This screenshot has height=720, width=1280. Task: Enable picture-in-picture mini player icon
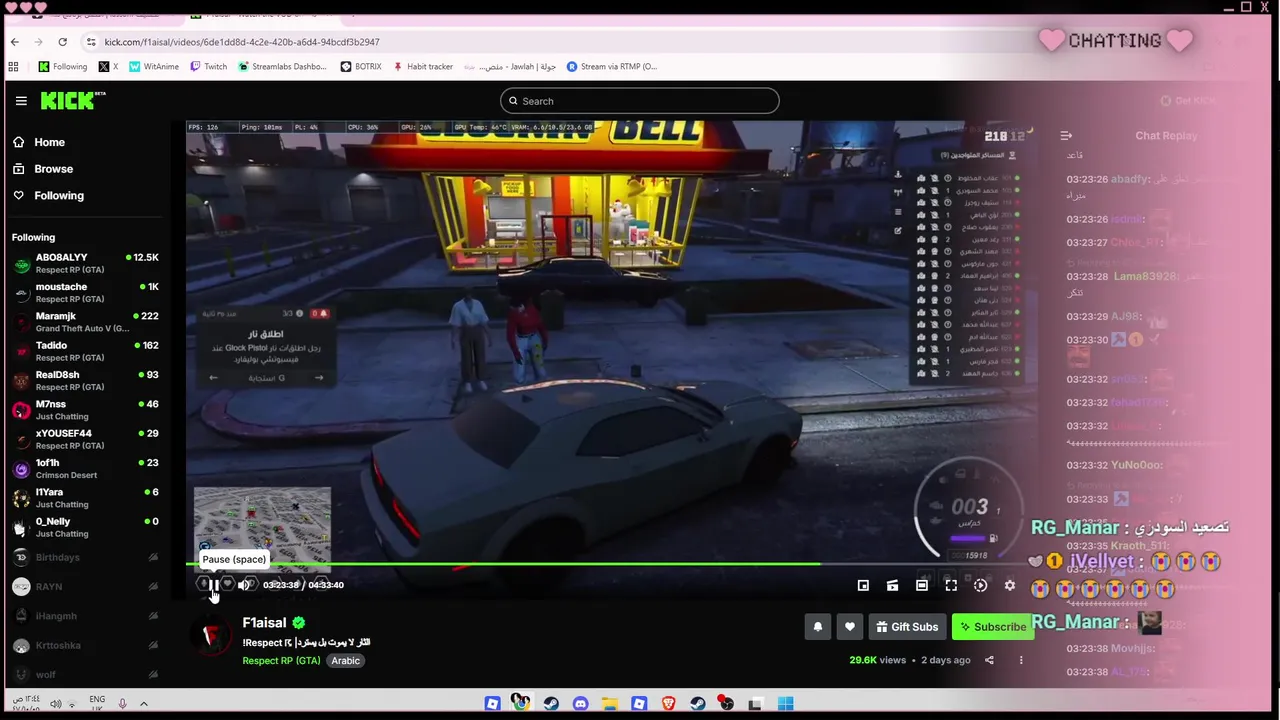pyautogui.click(x=863, y=585)
